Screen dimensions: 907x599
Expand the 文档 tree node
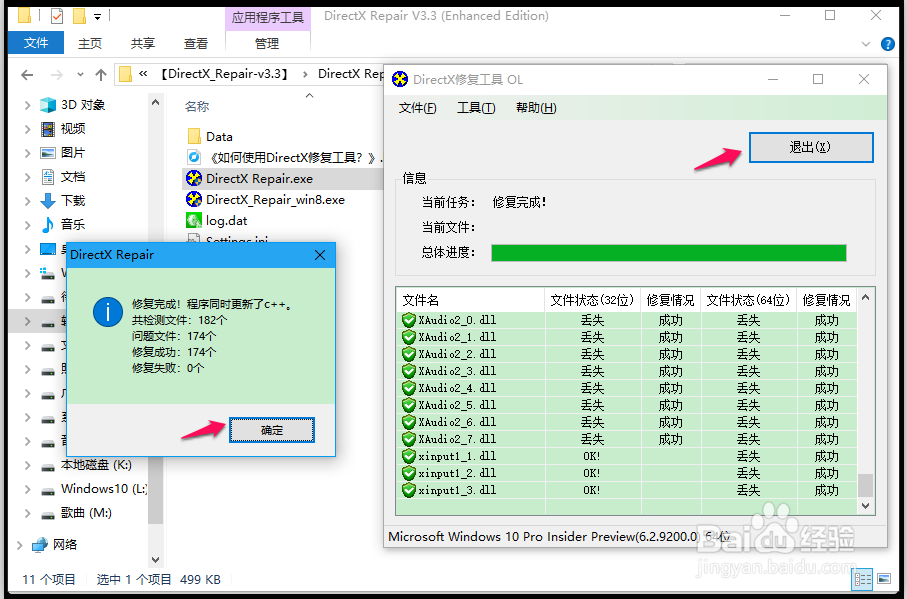27,176
